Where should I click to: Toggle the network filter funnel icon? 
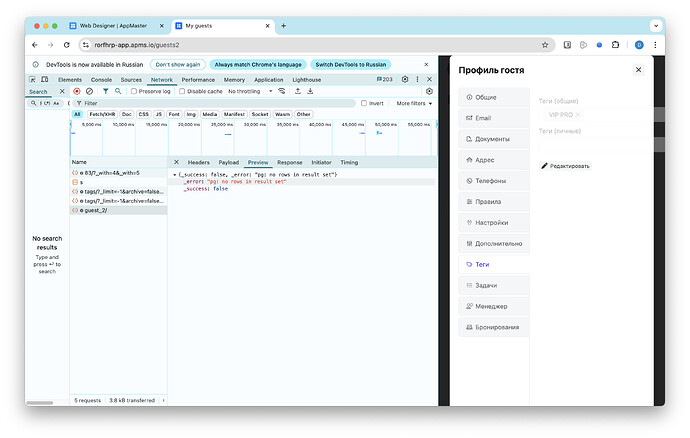point(106,91)
